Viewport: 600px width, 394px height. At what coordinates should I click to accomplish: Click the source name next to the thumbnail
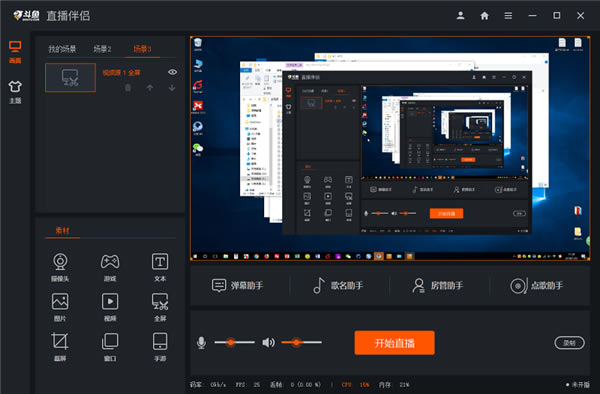pos(121,72)
